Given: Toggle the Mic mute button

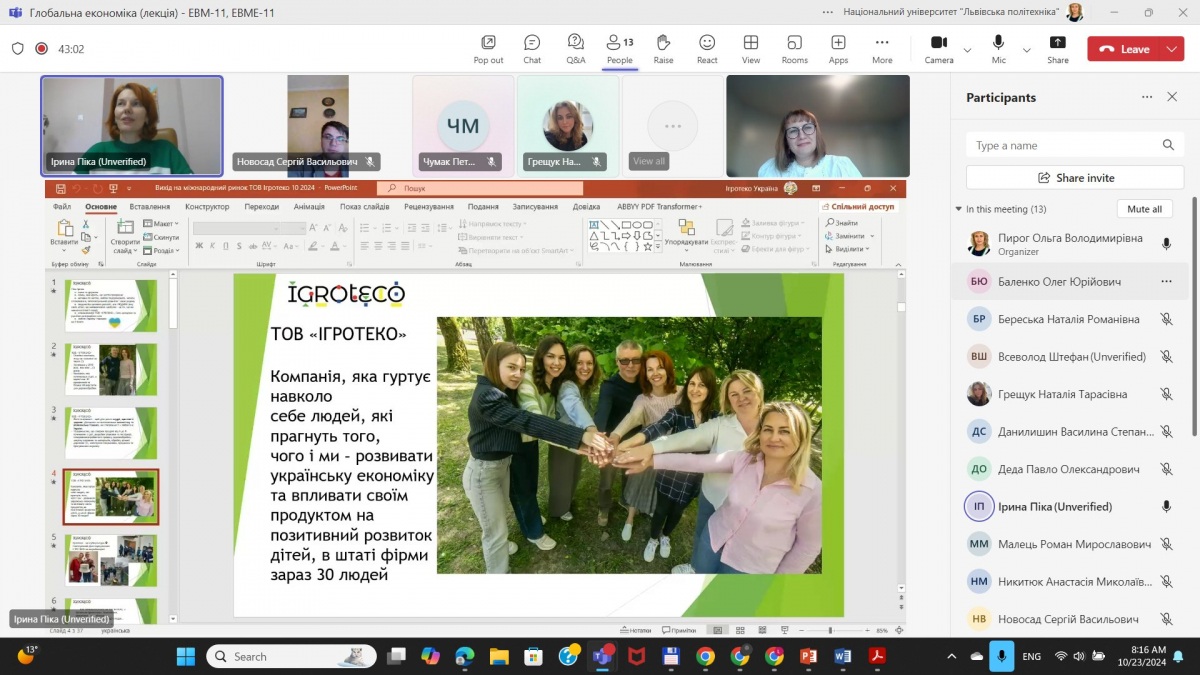Looking at the screenshot, I should 998,48.
